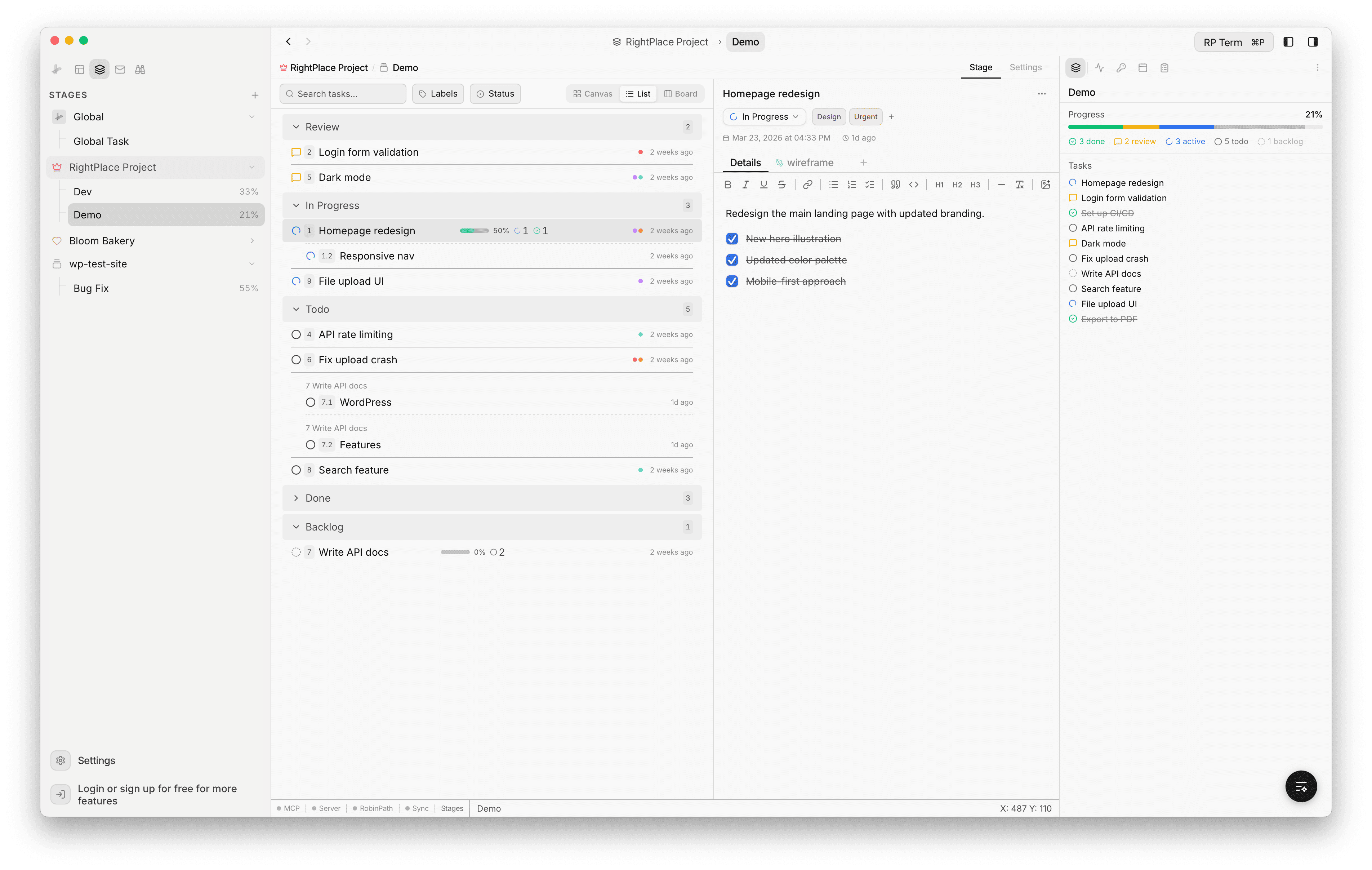Uncheck the New hero illustration checkbox
The width and height of the screenshot is (1372, 870).
point(732,239)
